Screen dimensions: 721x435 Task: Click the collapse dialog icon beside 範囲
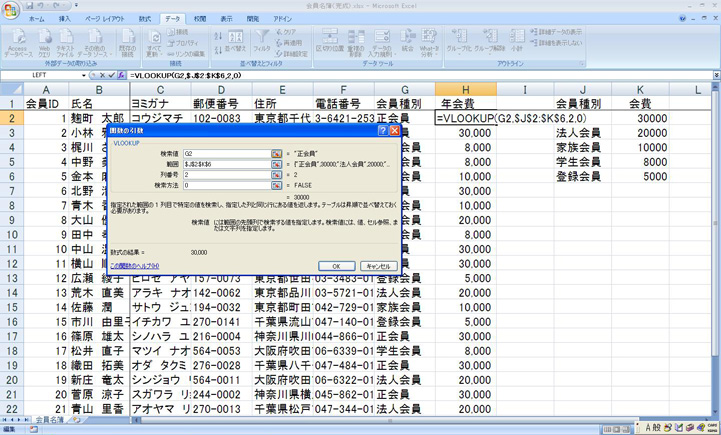pyautogui.click(x=276, y=164)
